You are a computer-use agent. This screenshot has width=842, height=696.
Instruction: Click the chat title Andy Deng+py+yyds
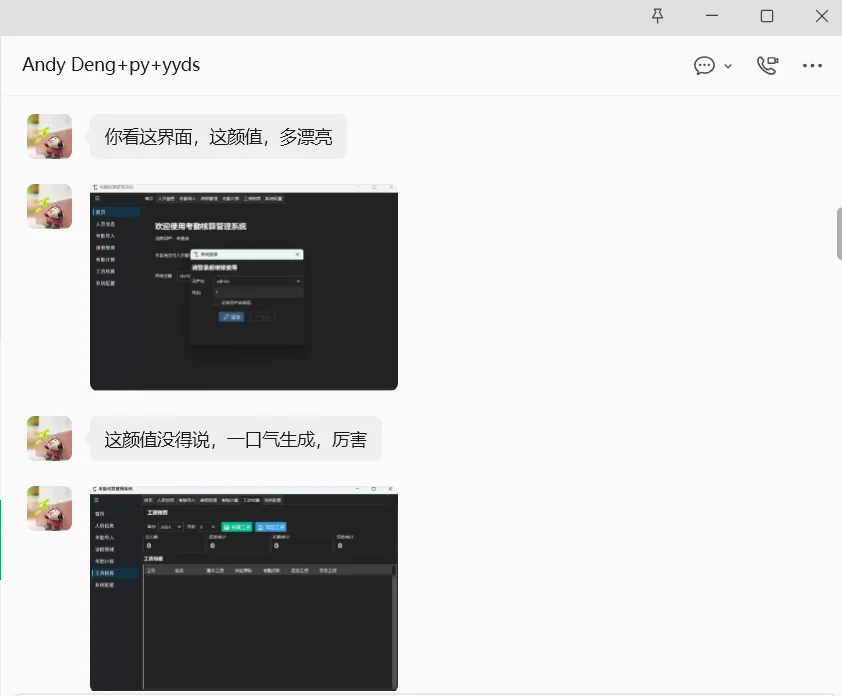(x=111, y=65)
